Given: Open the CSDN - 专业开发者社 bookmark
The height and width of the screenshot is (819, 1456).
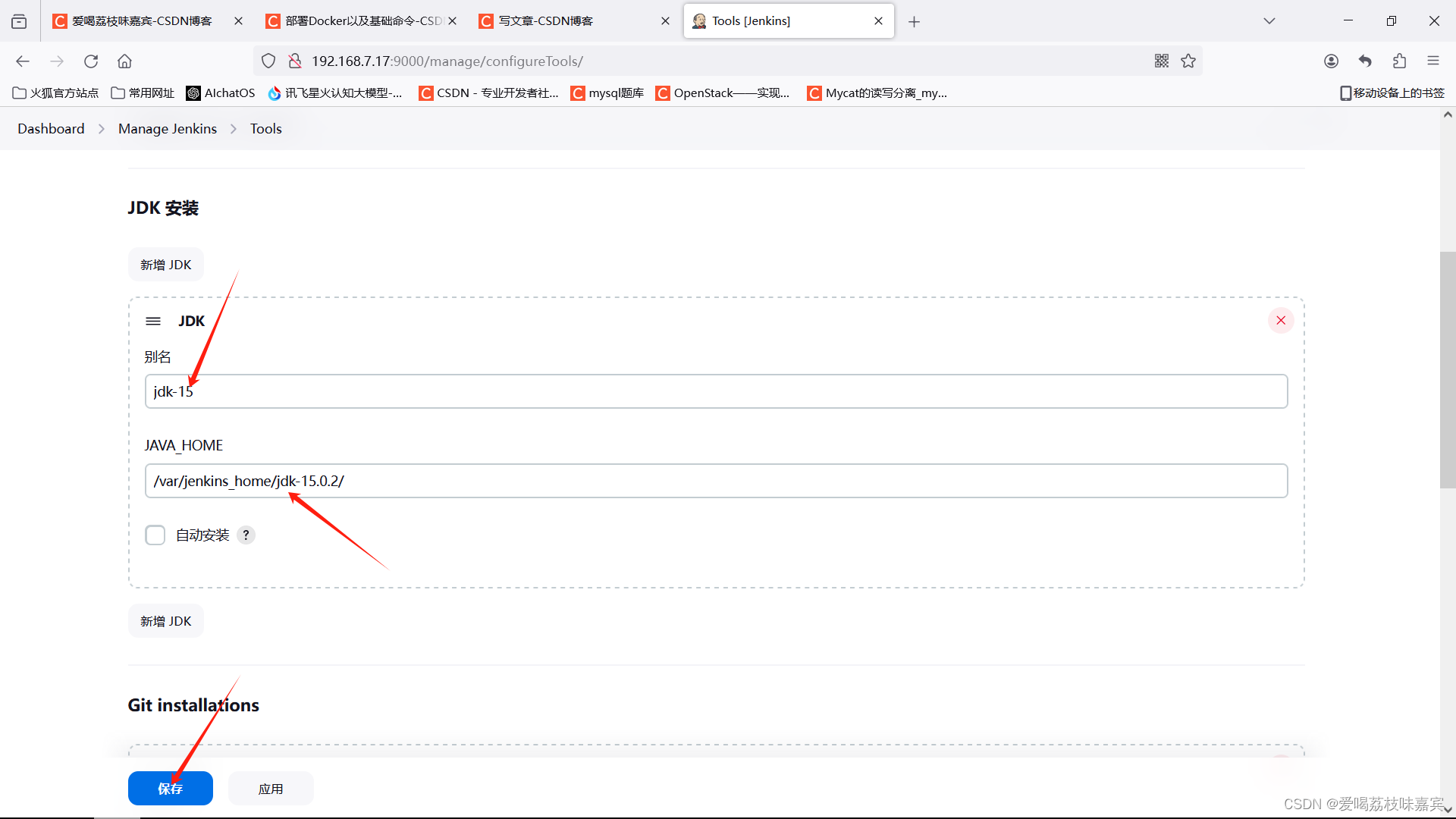Looking at the screenshot, I should point(489,93).
